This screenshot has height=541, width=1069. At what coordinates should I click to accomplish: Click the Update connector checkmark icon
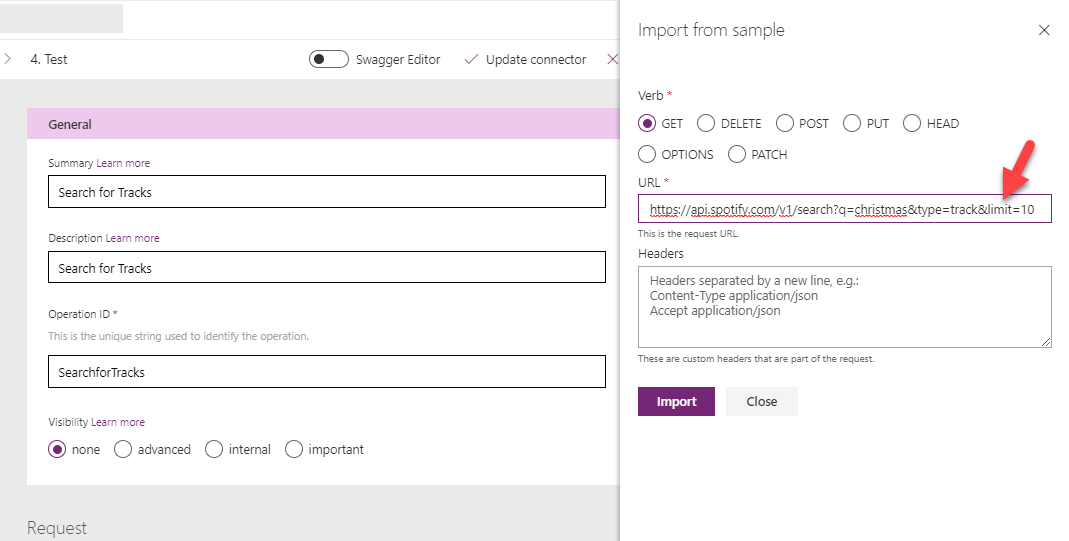tap(471, 59)
